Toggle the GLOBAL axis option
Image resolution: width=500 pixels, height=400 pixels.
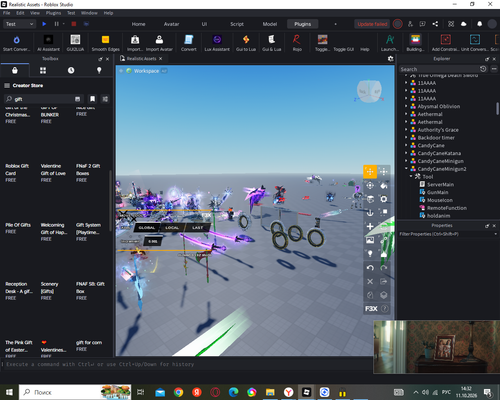[x=147, y=228]
